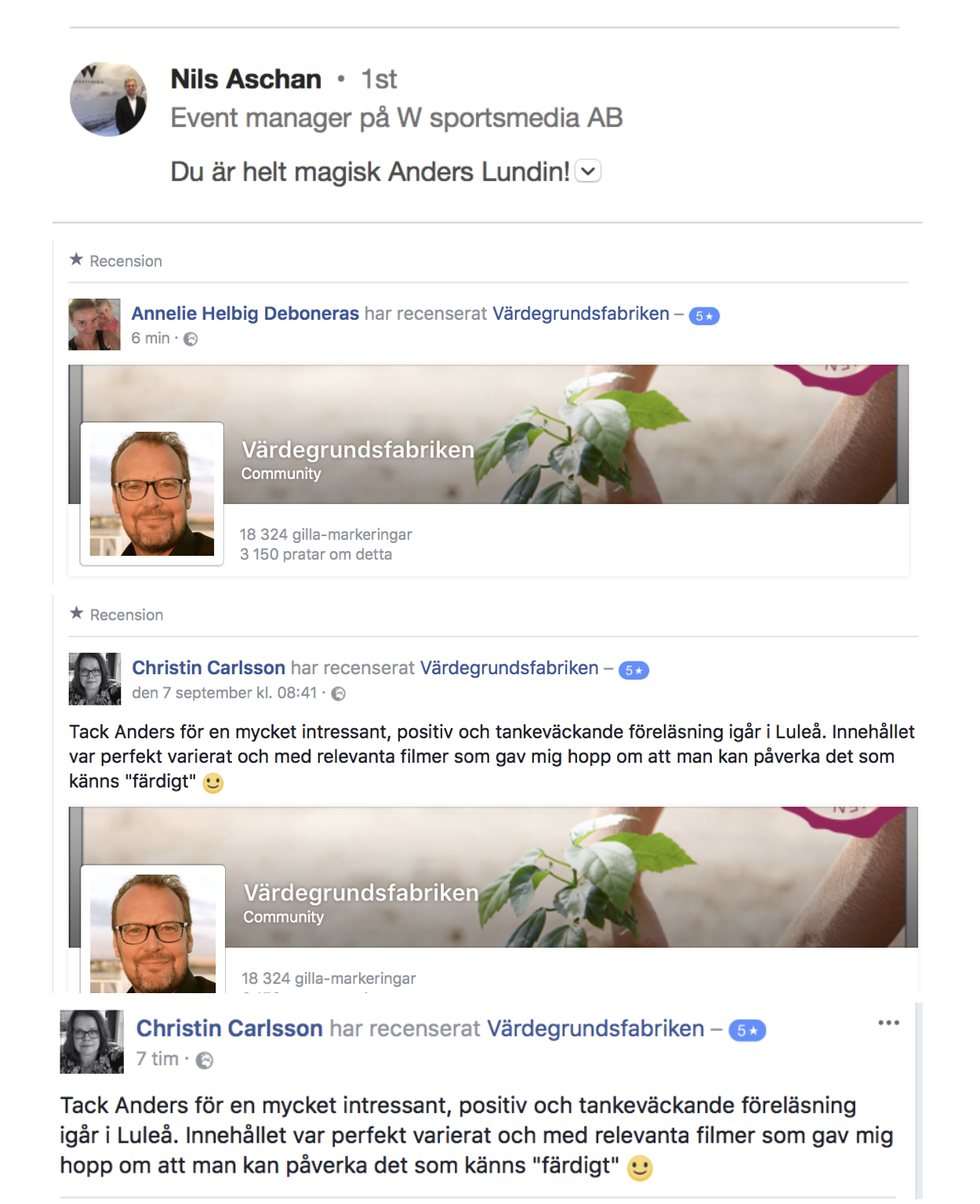Viewport: 980px width, 1204px height.
Task: Open Christin Carlsson avatar in bottom review
Action: [x=92, y=1041]
